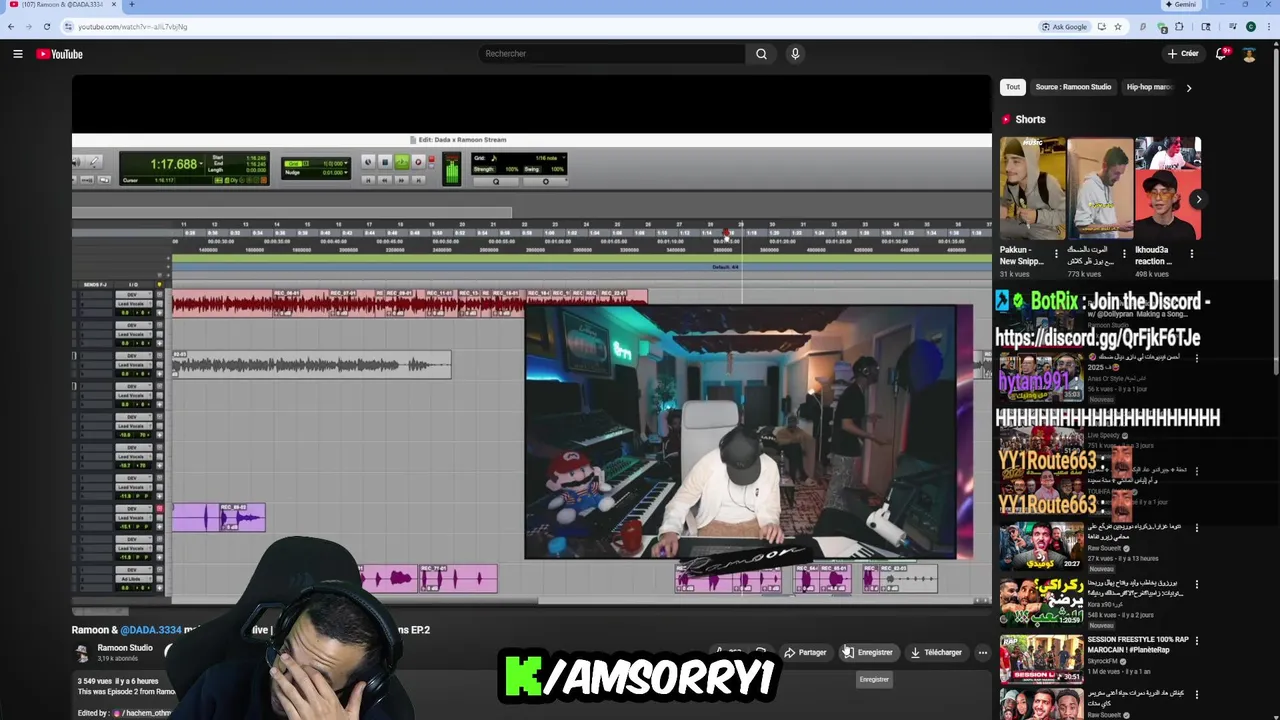Select the gray waveform clip on second track
1280x720 pixels.
(x=311, y=365)
